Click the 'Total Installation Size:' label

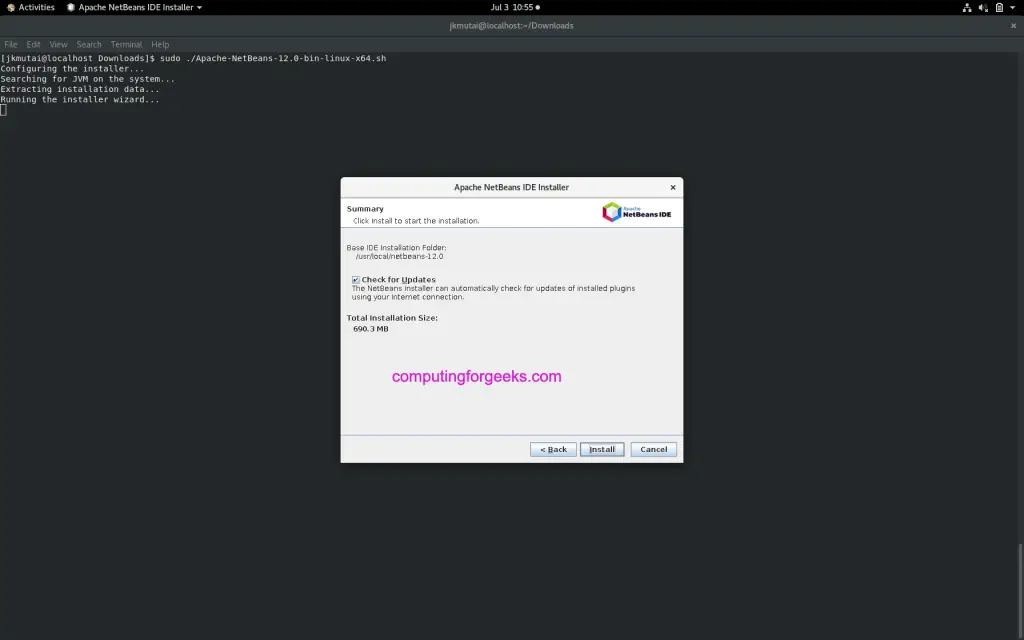(x=392, y=318)
